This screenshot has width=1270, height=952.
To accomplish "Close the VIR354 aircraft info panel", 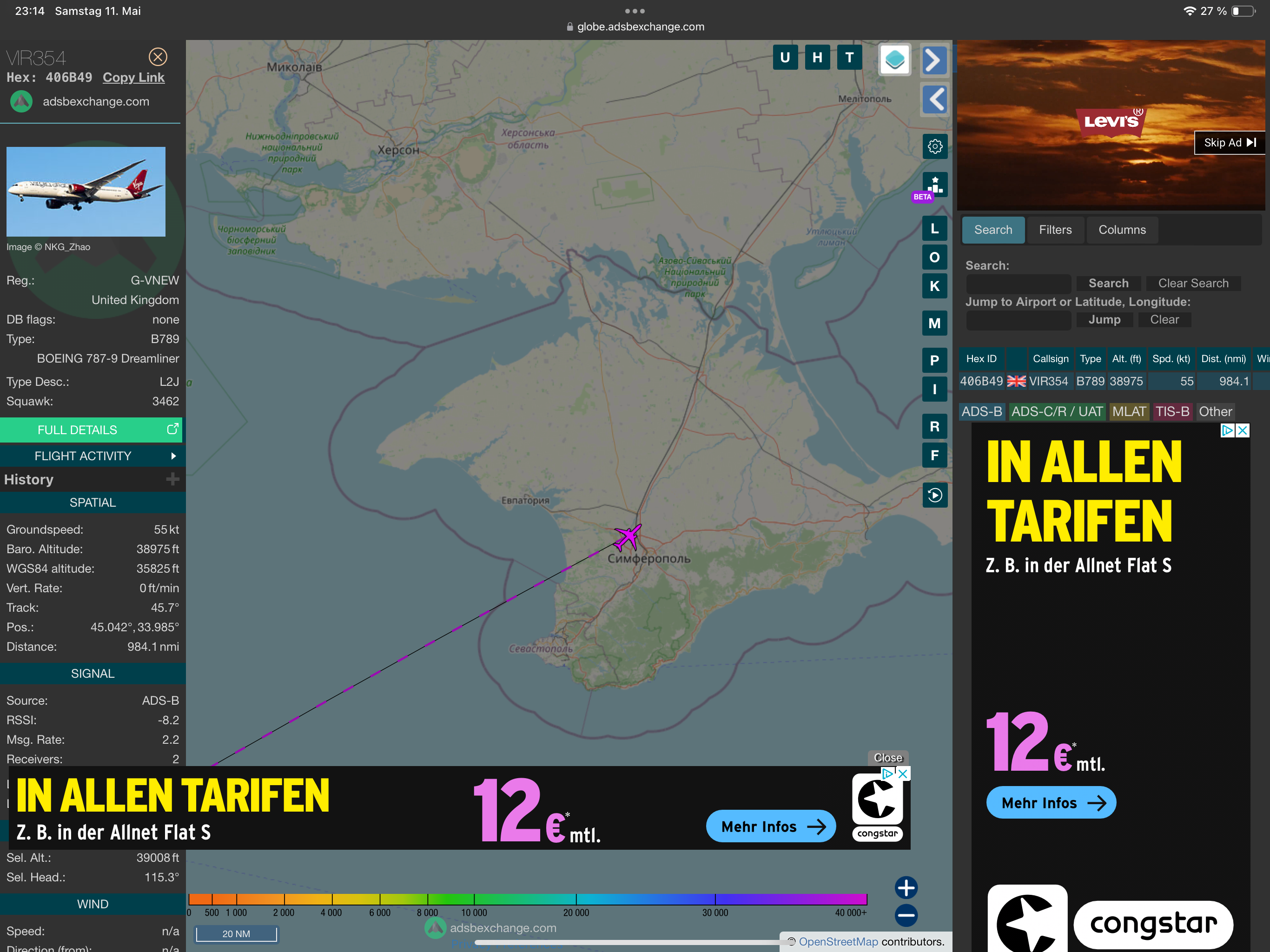I will (158, 57).
